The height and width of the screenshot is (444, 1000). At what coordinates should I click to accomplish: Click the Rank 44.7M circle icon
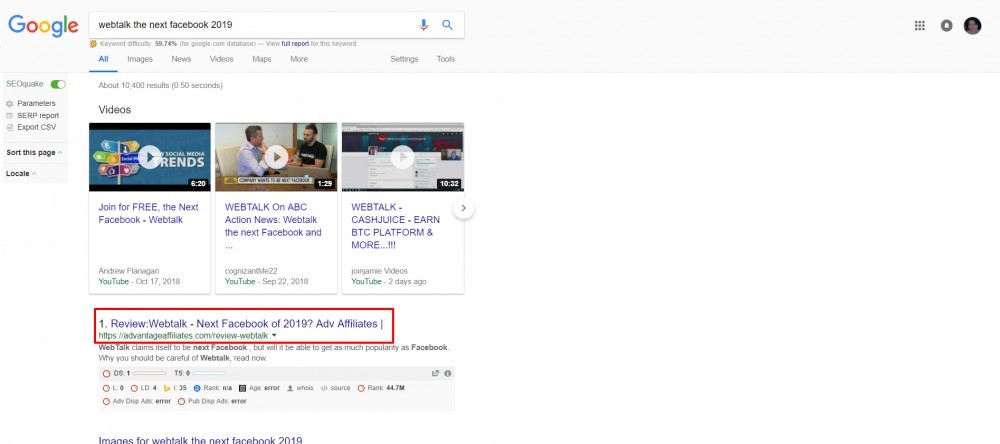pyautogui.click(x=361, y=388)
